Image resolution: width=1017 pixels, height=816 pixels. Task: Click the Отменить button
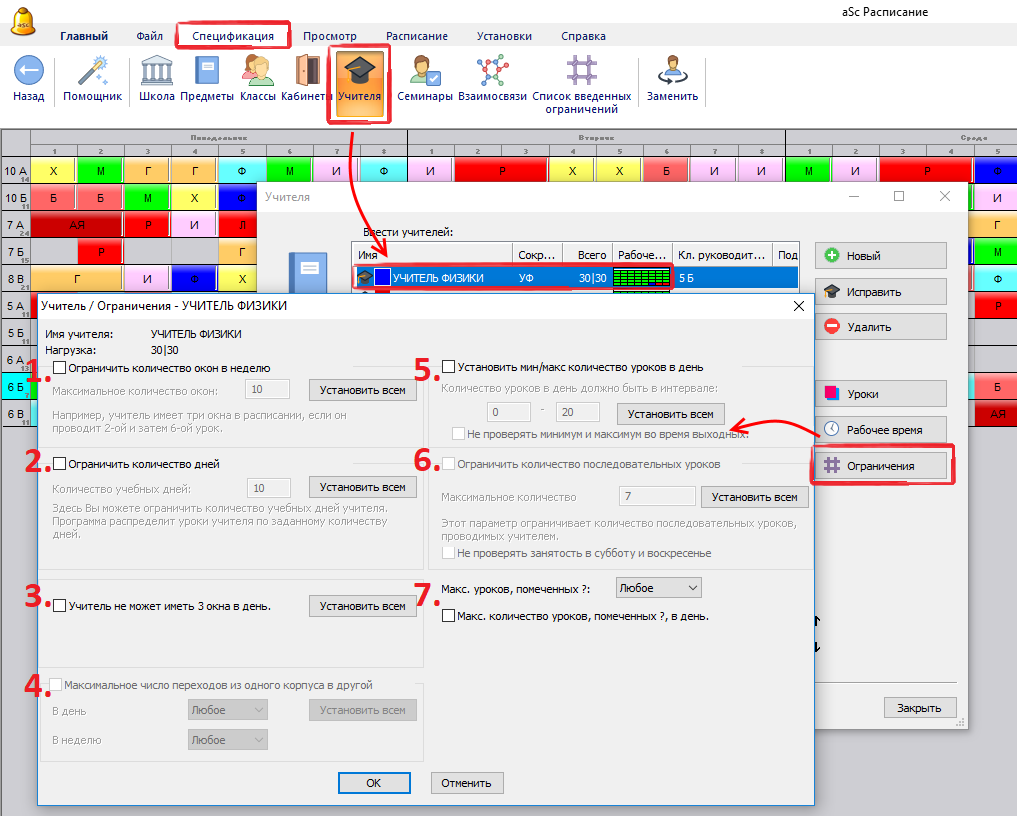[467, 783]
